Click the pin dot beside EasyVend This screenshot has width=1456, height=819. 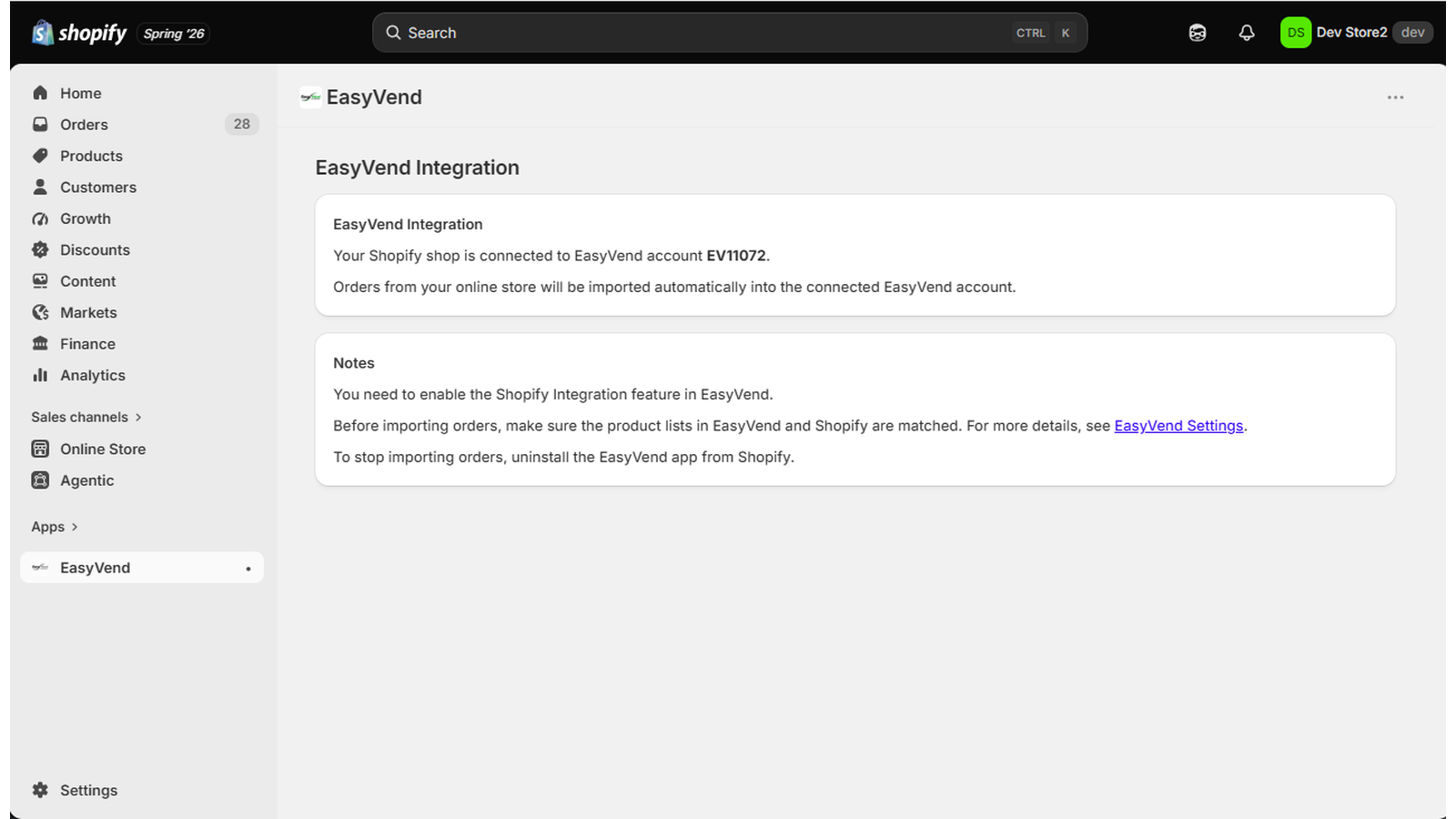(x=248, y=569)
